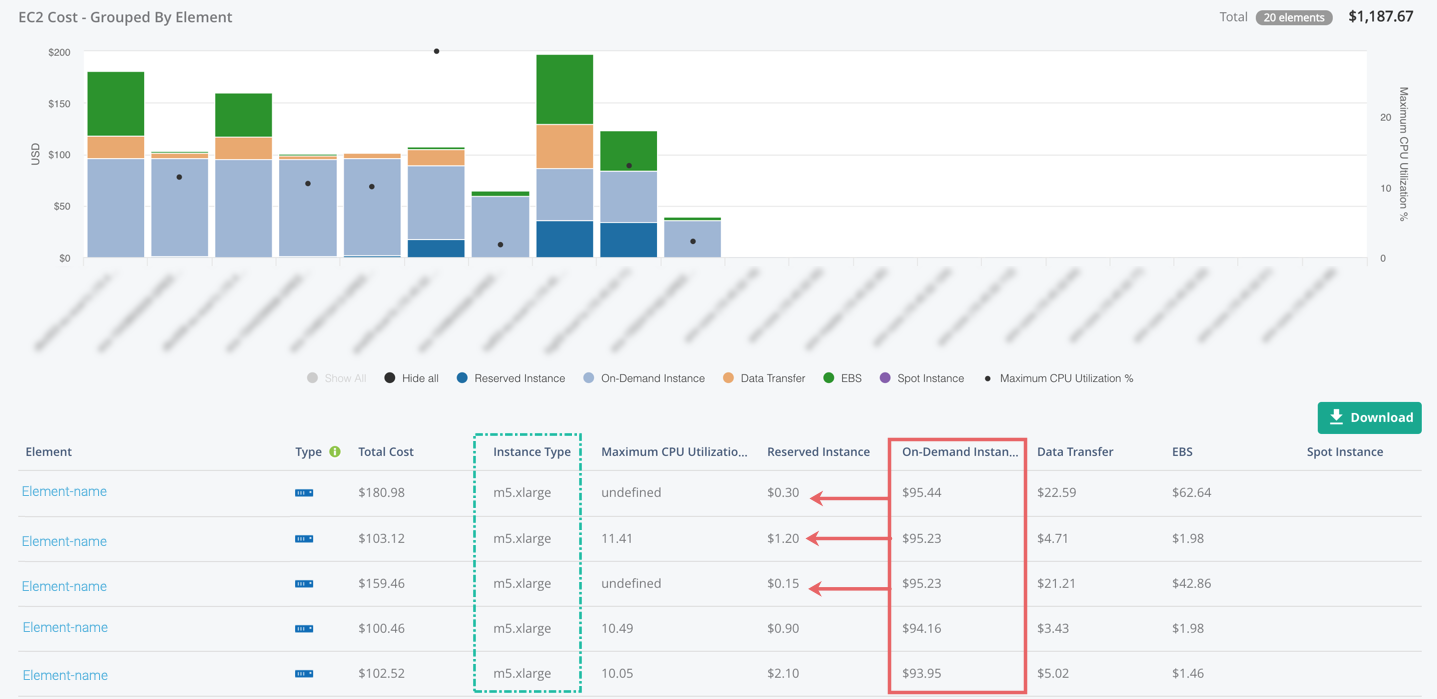1437x699 pixels.
Task: Click the $0.30 reserved instance value
Action: (x=783, y=492)
